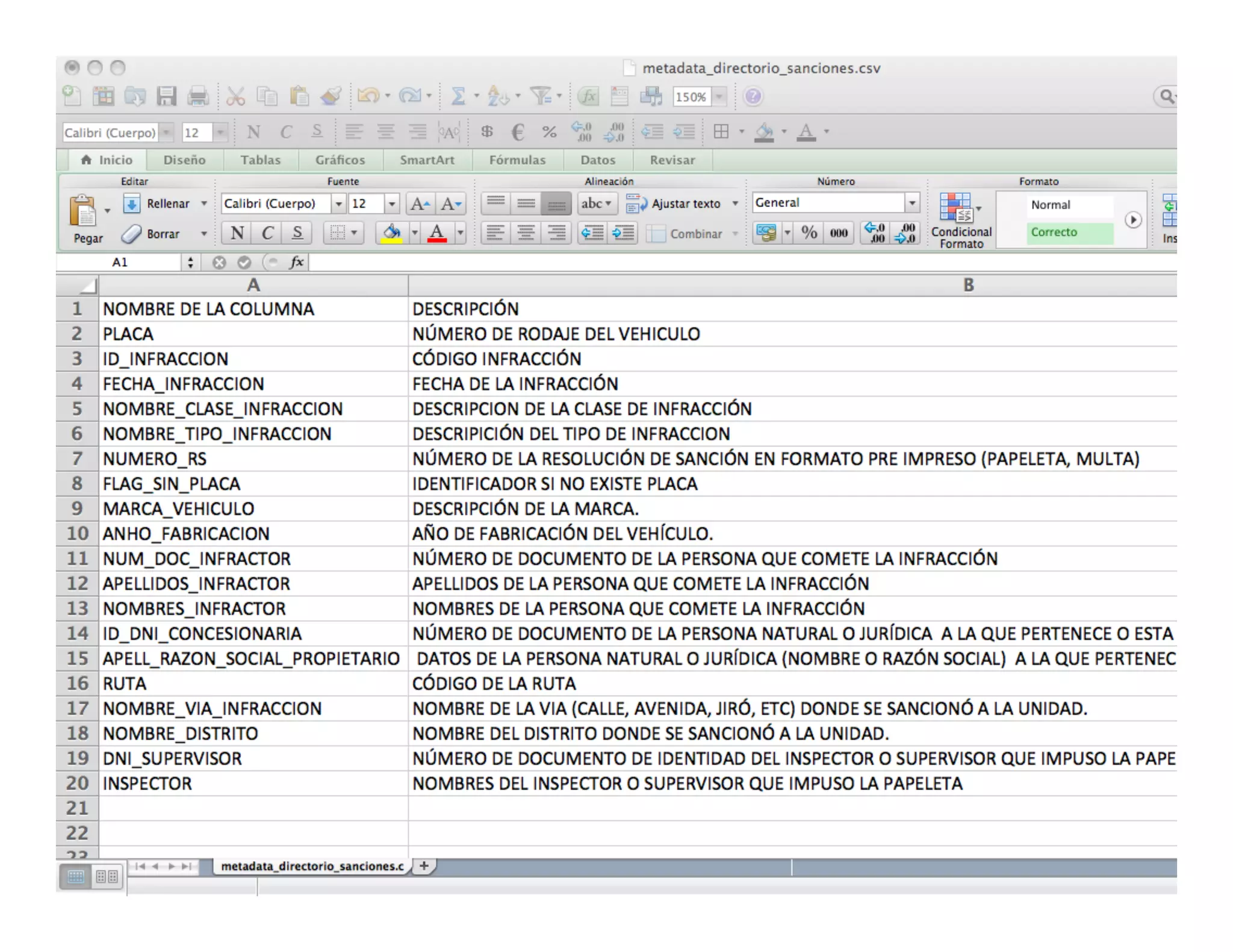Toggle underline S button in Fuente

297,233
